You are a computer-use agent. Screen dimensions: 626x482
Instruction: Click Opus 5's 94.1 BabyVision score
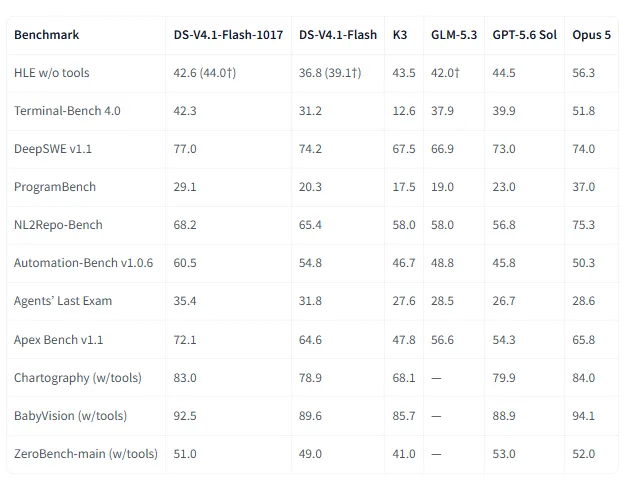(583, 416)
